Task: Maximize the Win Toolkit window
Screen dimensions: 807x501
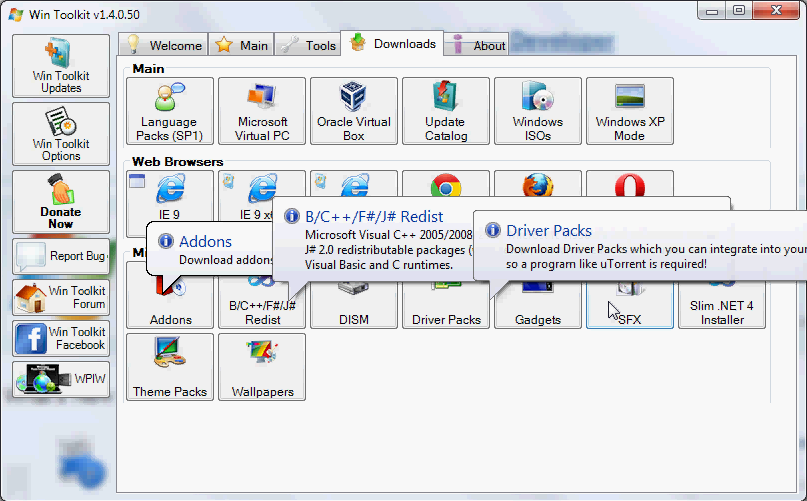Action: click(739, 10)
